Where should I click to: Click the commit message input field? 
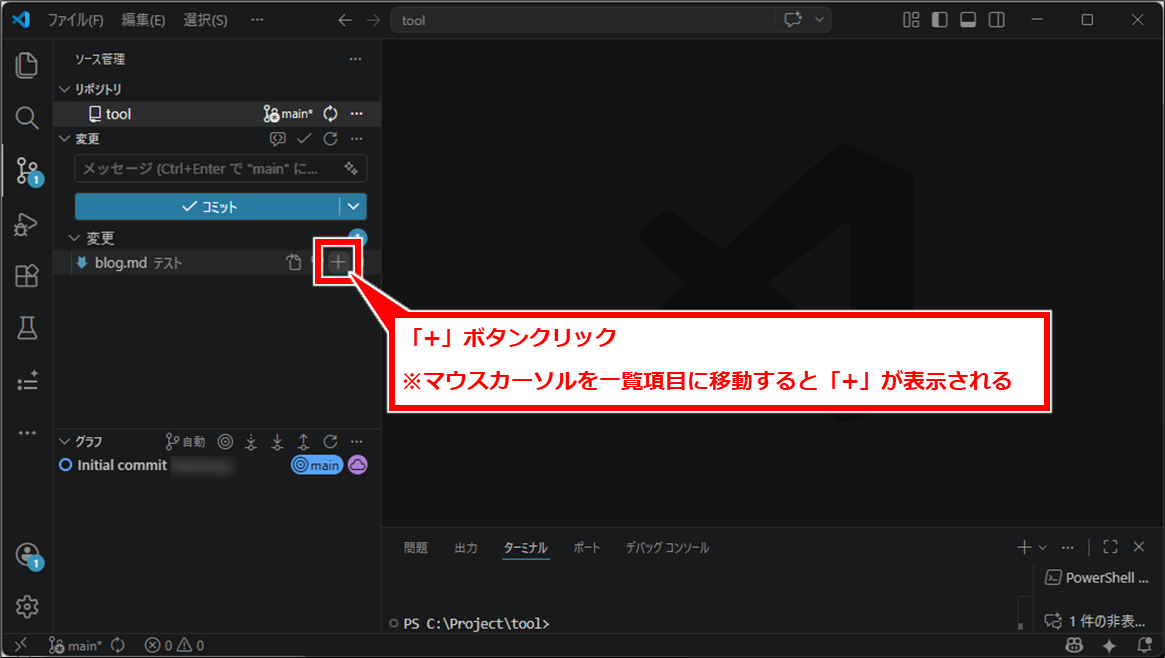pyautogui.click(x=210, y=169)
